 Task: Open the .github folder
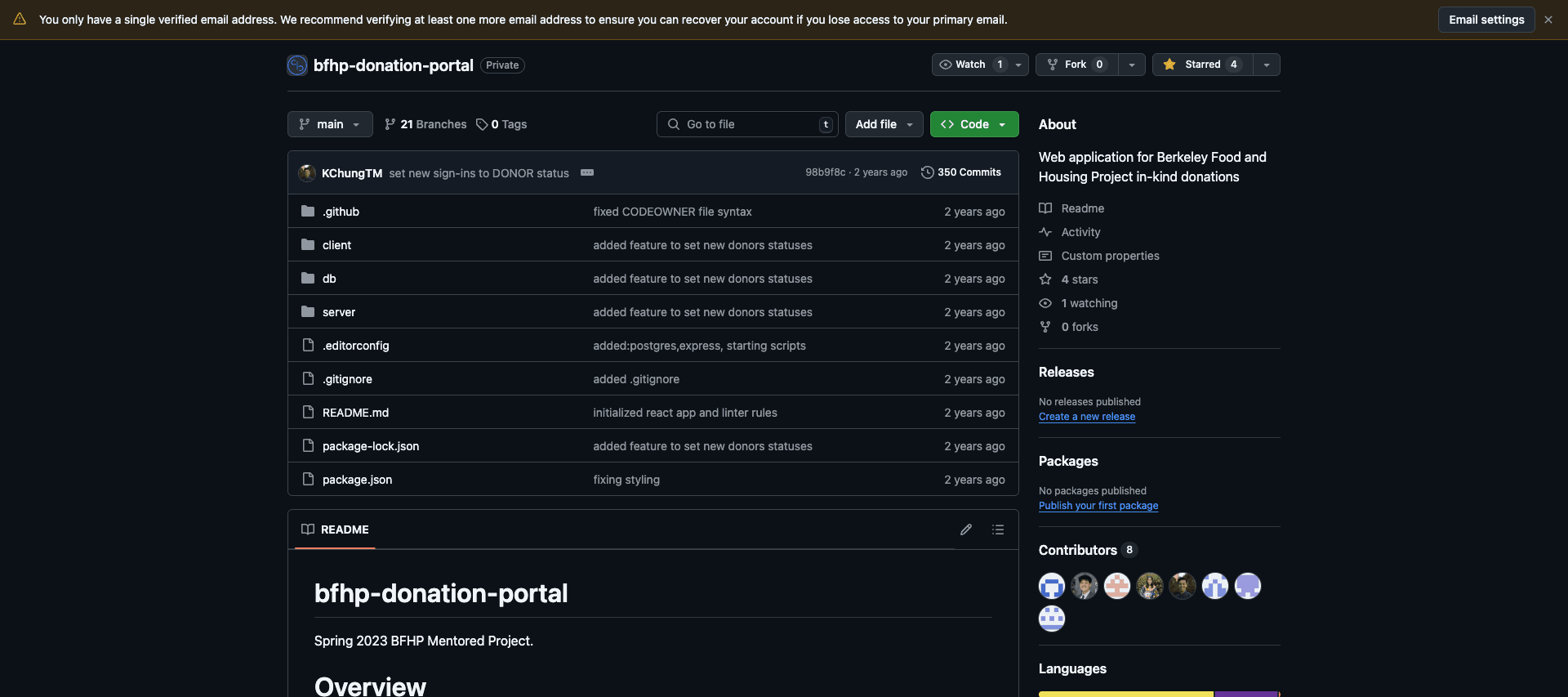tap(341, 212)
